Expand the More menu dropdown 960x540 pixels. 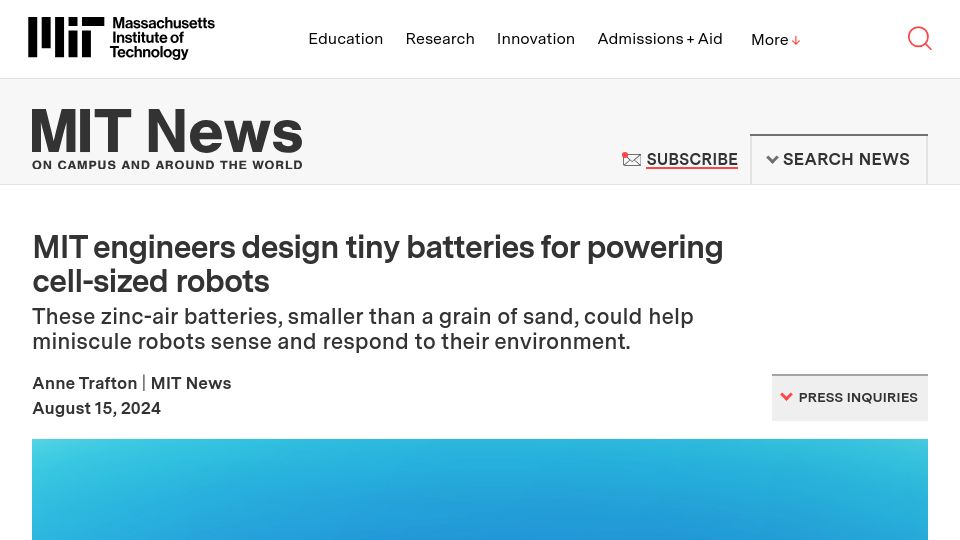[x=776, y=40]
